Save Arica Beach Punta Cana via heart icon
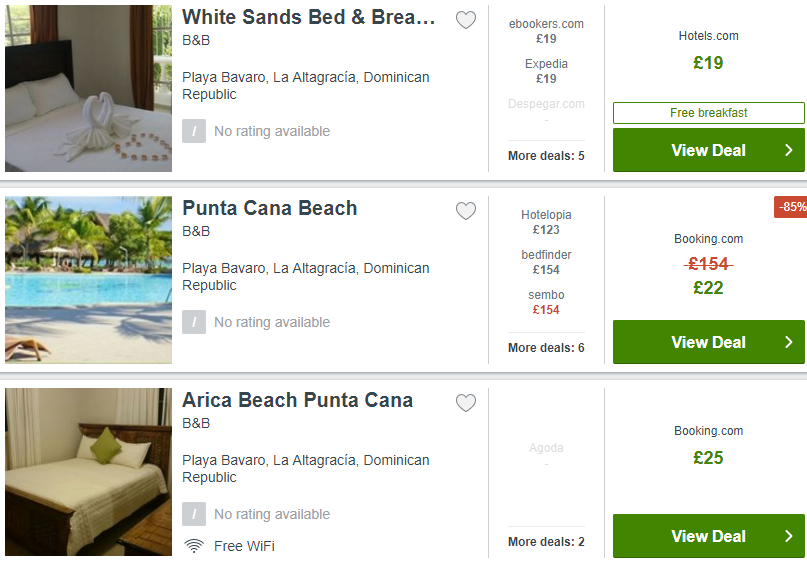Screen dimensions: 807x563 [x=466, y=403]
